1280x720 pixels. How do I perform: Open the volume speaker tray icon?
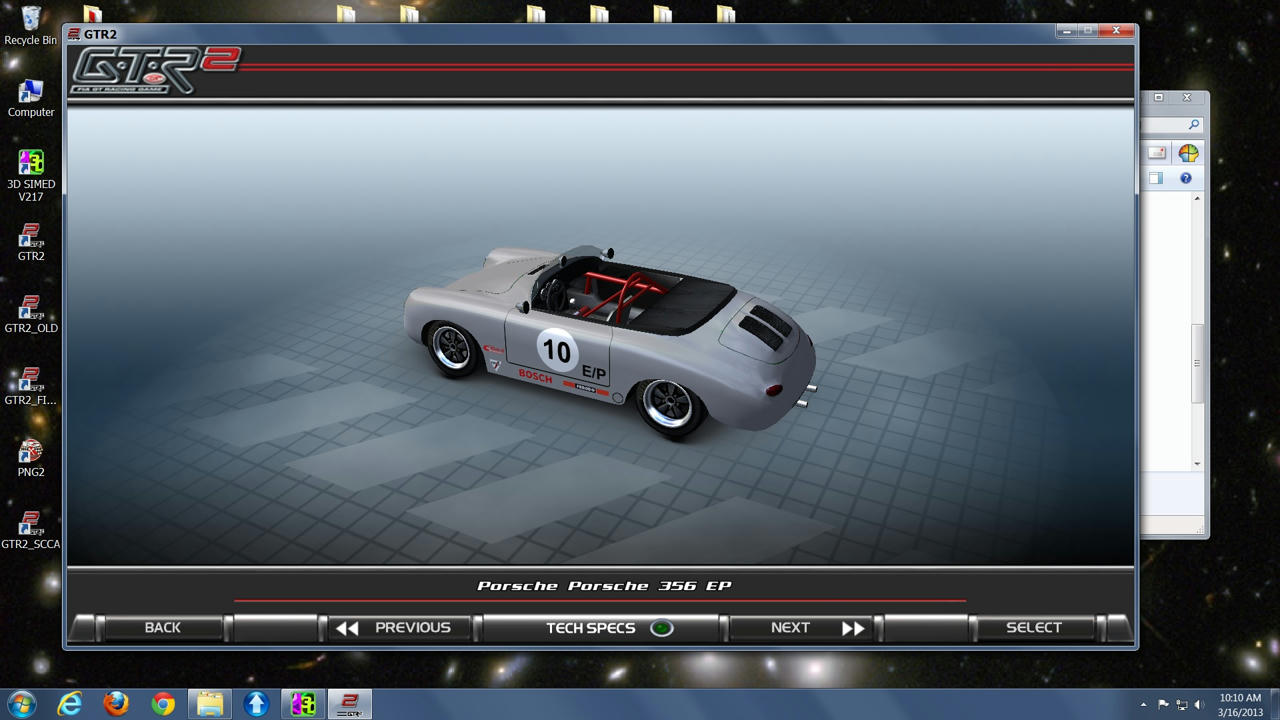[1198, 705]
